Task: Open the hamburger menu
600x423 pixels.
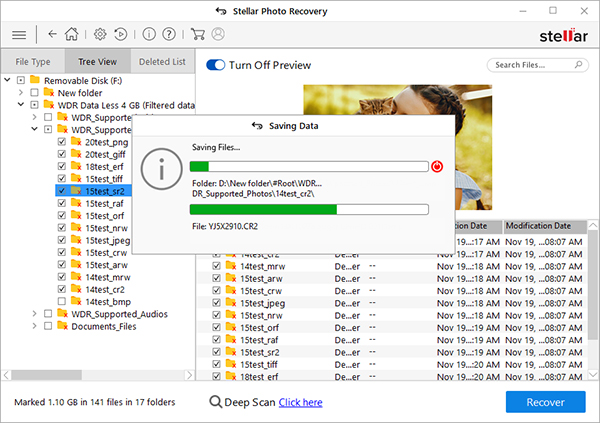Action: coord(19,35)
